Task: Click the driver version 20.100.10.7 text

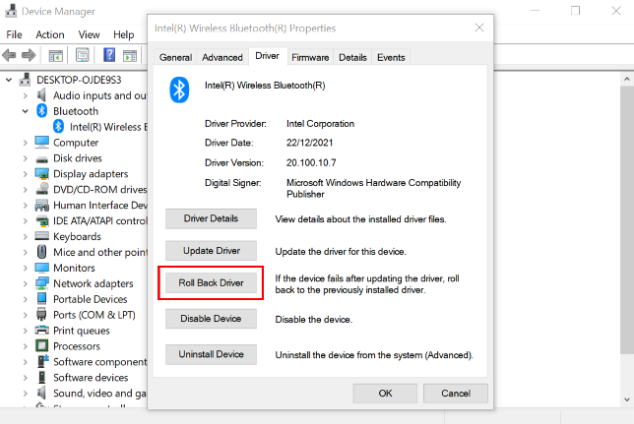Action: [x=311, y=163]
